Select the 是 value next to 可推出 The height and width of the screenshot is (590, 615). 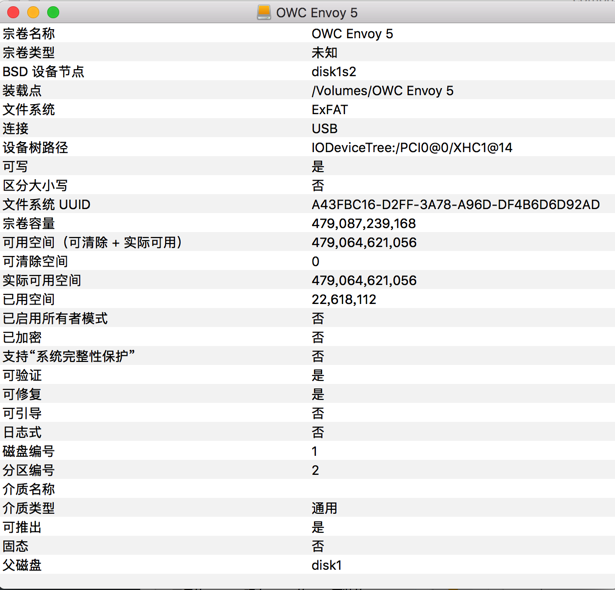318,527
